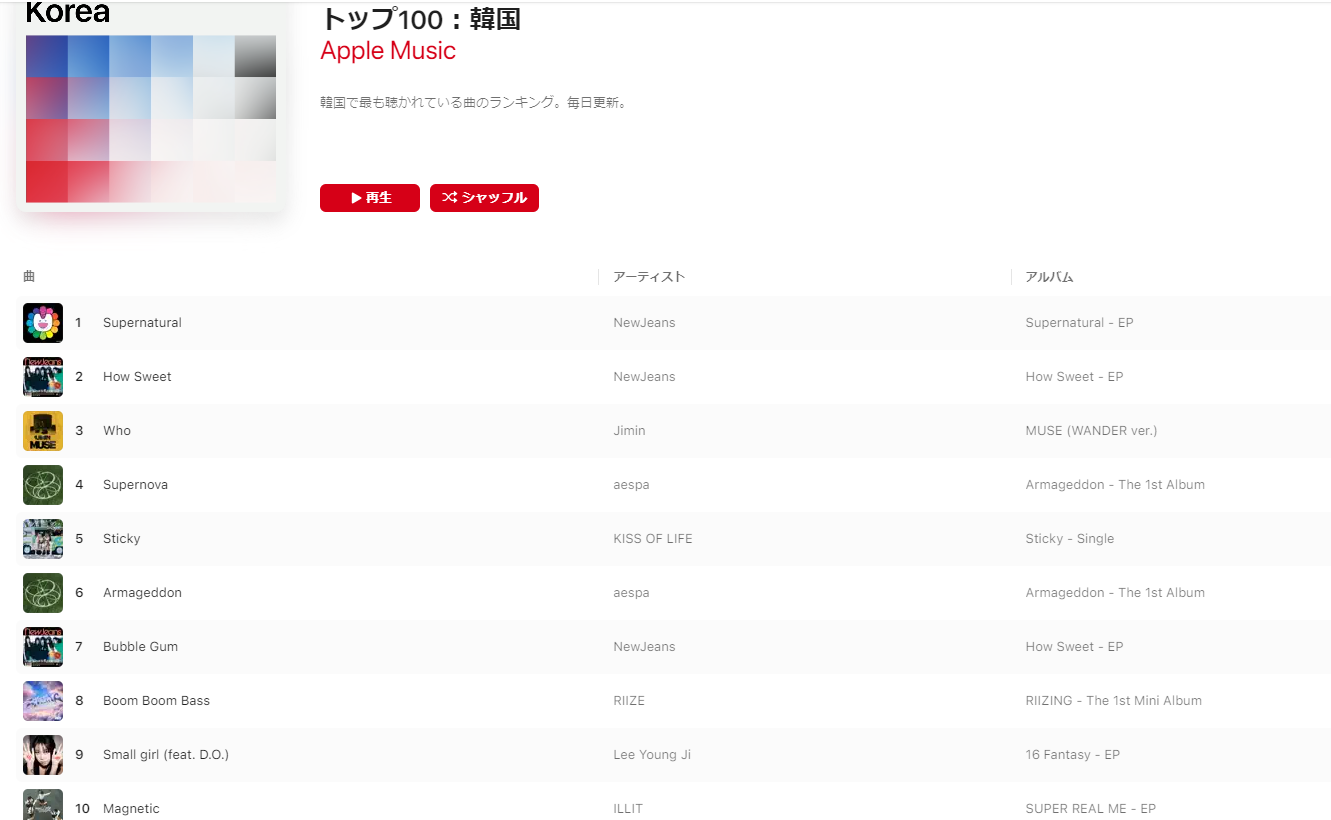This screenshot has width=1331, height=820.
Task: Open RIIZING - The 1st Mini Album link
Action: click(x=1113, y=701)
